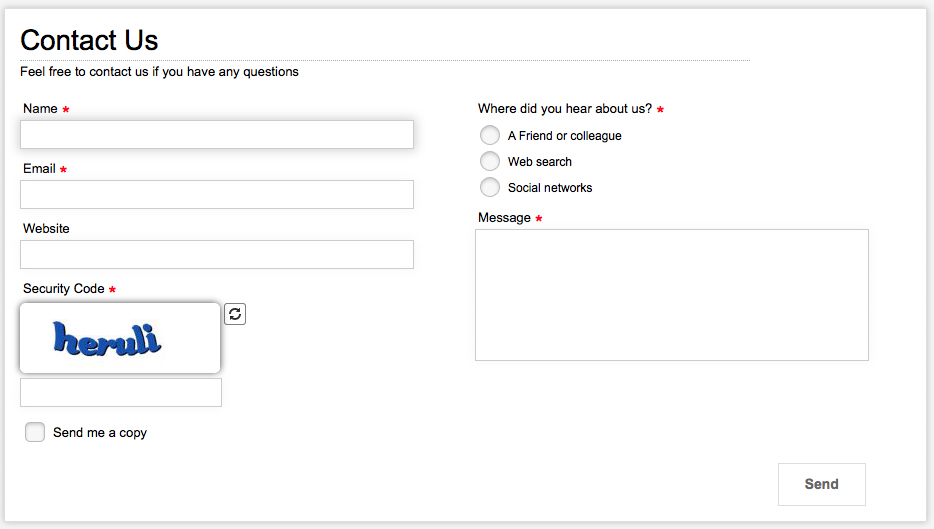
Task: Click the 'Message' field label
Action: point(504,217)
